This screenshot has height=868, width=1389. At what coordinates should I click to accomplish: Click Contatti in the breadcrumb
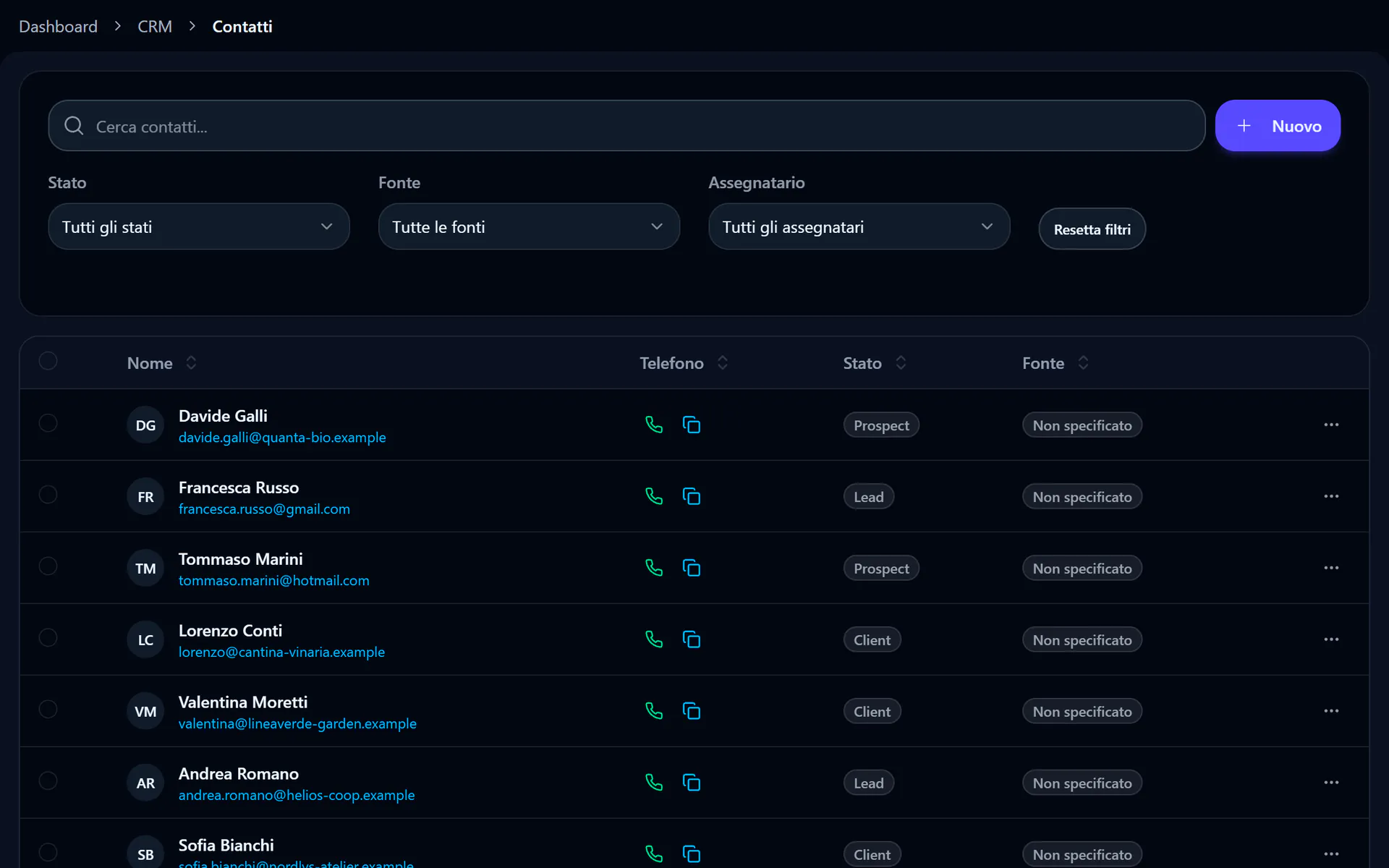[x=242, y=27]
